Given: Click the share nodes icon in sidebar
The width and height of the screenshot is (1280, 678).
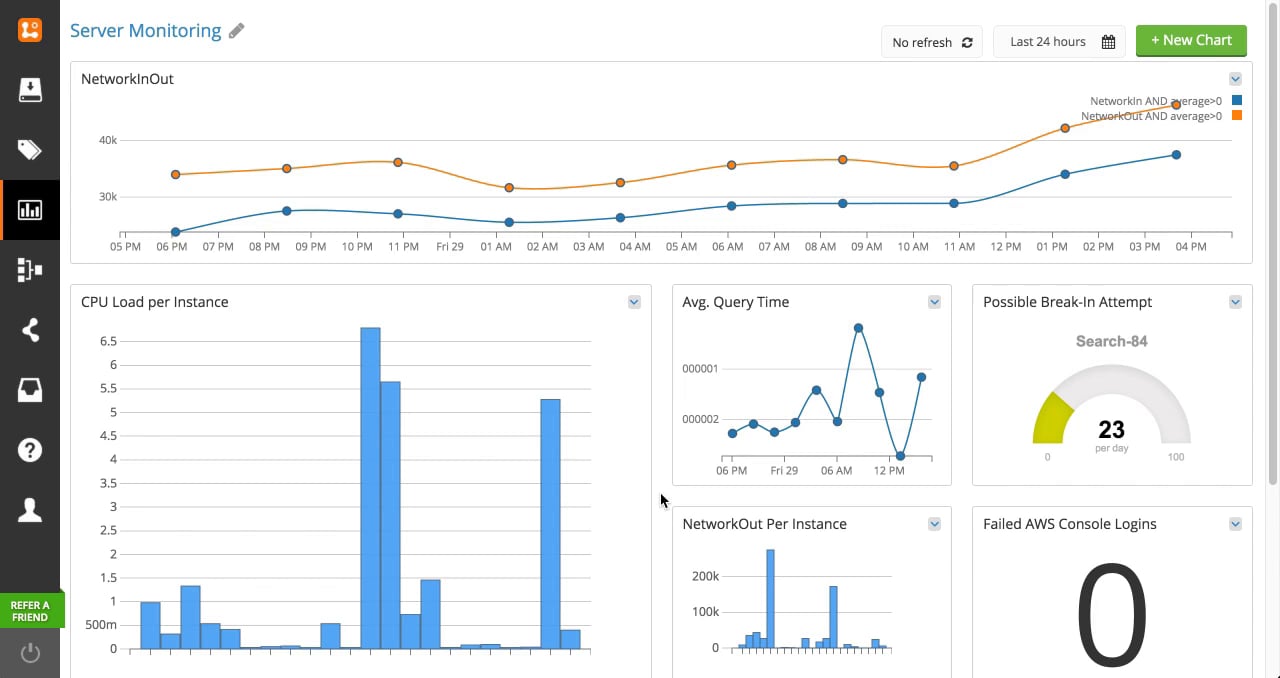Looking at the screenshot, I should coord(30,330).
